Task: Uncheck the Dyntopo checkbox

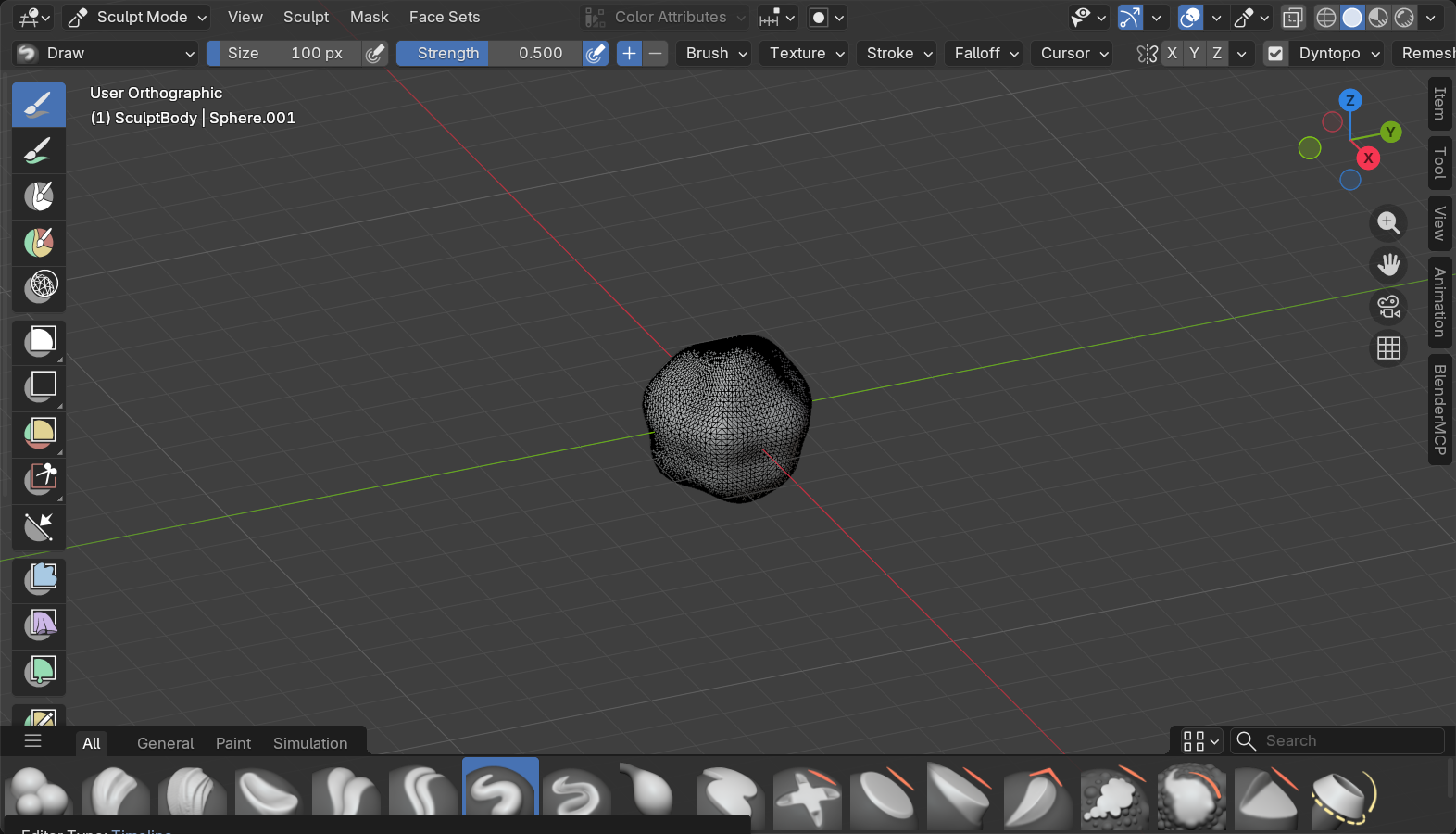Action: tap(1275, 54)
